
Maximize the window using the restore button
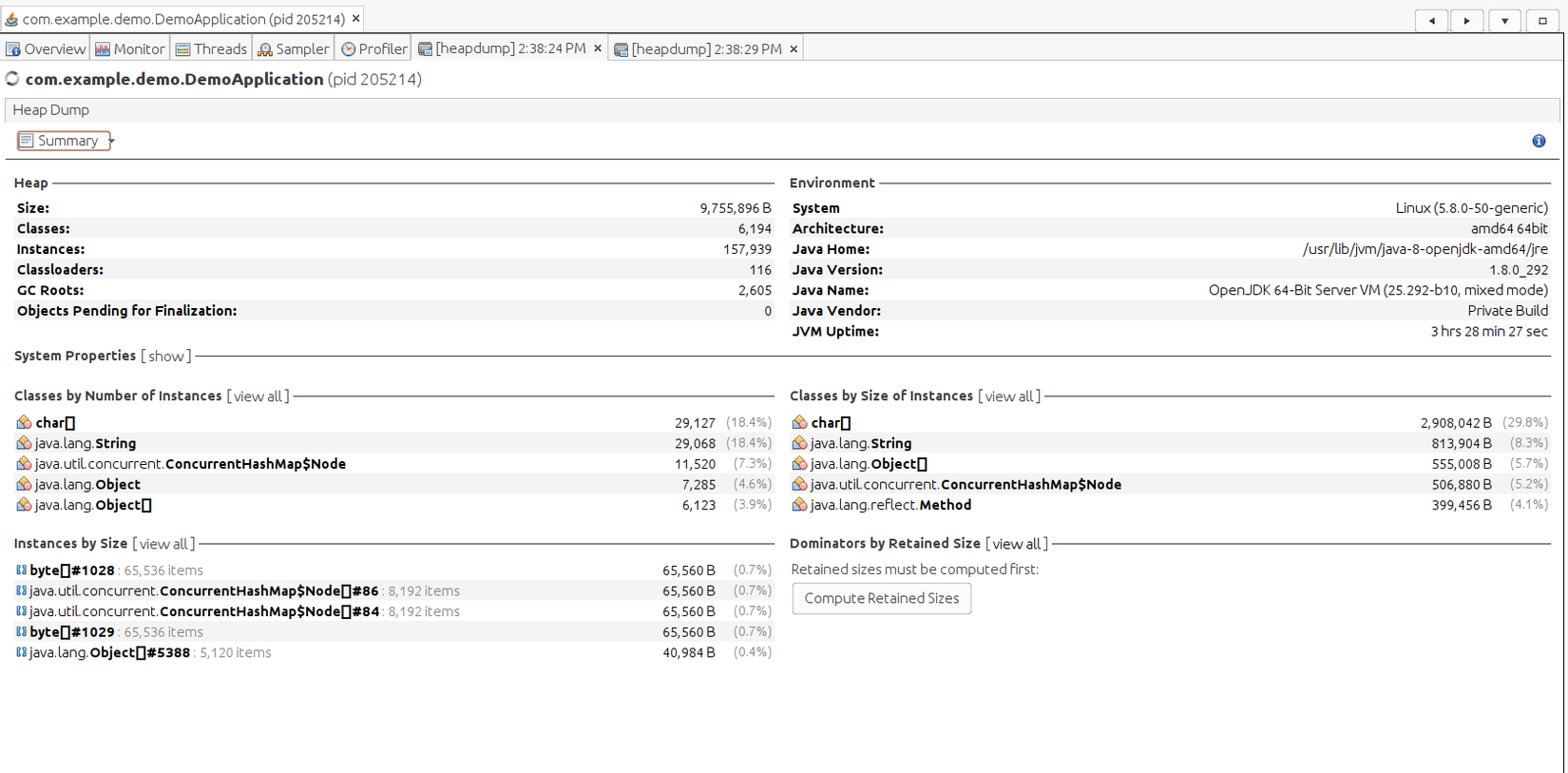(1542, 20)
